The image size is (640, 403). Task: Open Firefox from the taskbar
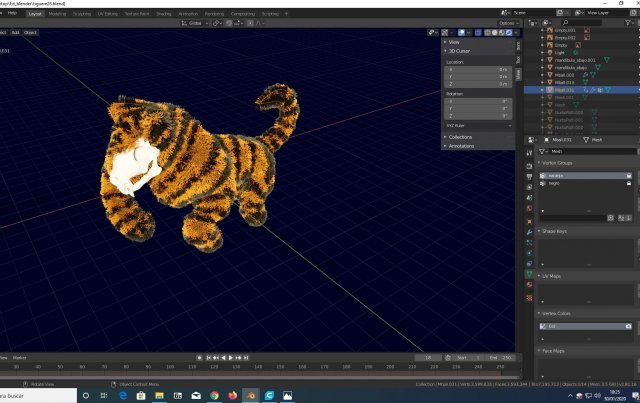tap(233, 395)
